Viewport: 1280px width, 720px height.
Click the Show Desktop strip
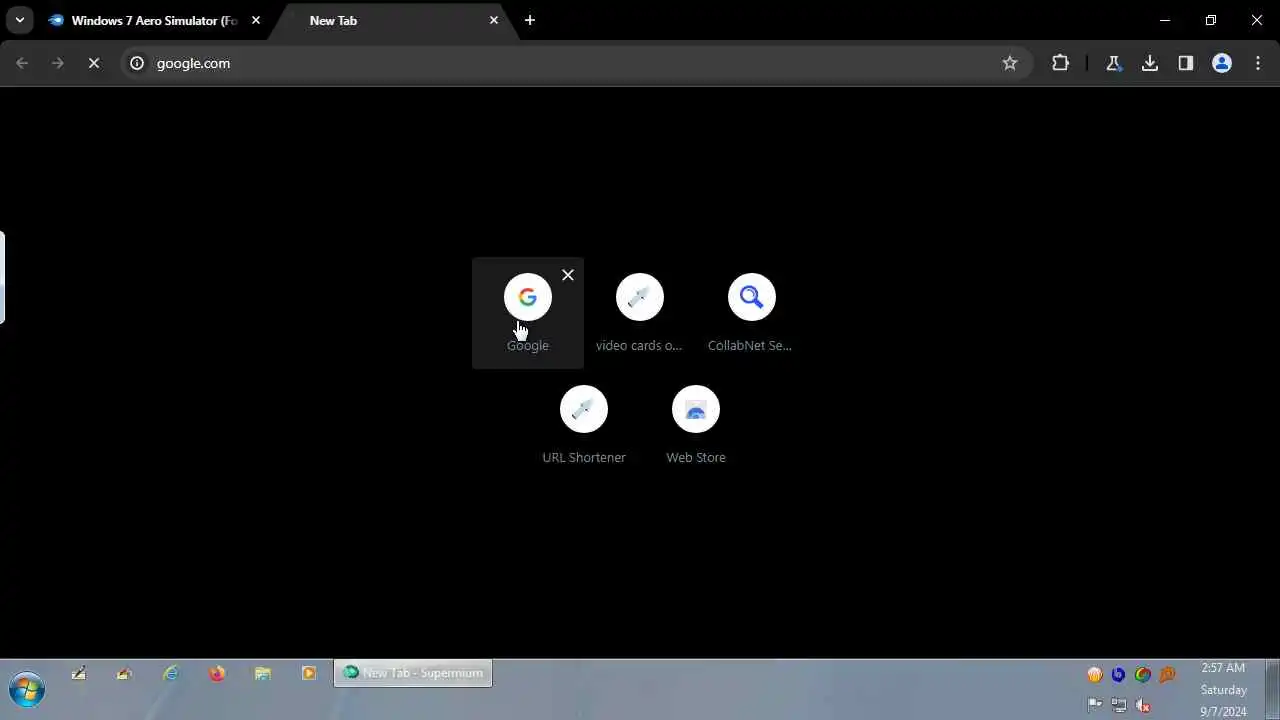click(x=1272, y=690)
